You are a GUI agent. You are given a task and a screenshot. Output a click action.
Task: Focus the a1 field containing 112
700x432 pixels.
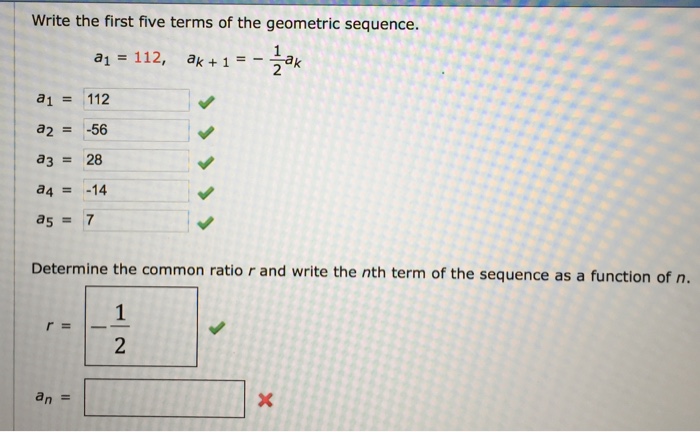(136, 100)
